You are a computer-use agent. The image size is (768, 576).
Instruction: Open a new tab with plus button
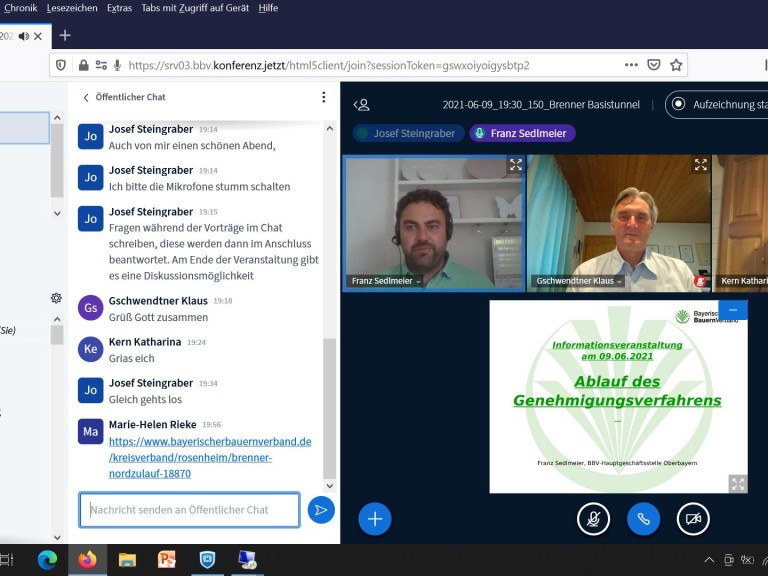65,35
